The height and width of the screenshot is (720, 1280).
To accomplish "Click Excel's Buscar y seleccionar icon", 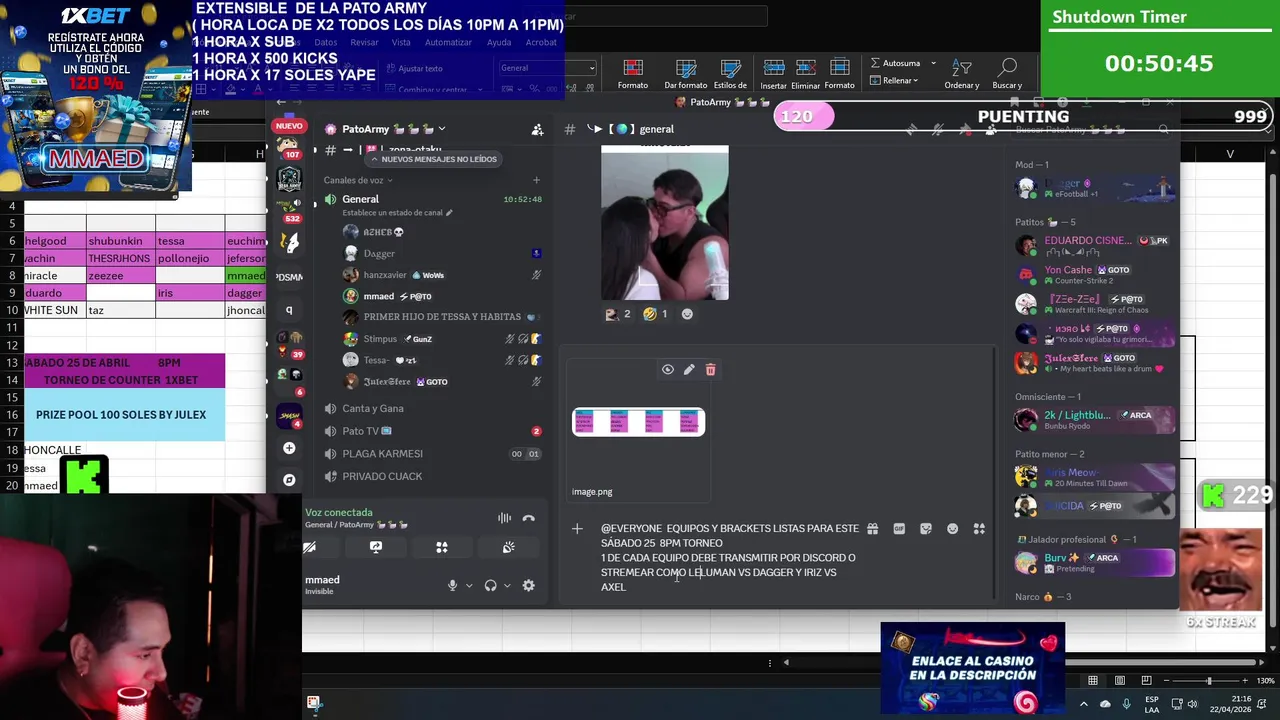I will (x=1007, y=74).
